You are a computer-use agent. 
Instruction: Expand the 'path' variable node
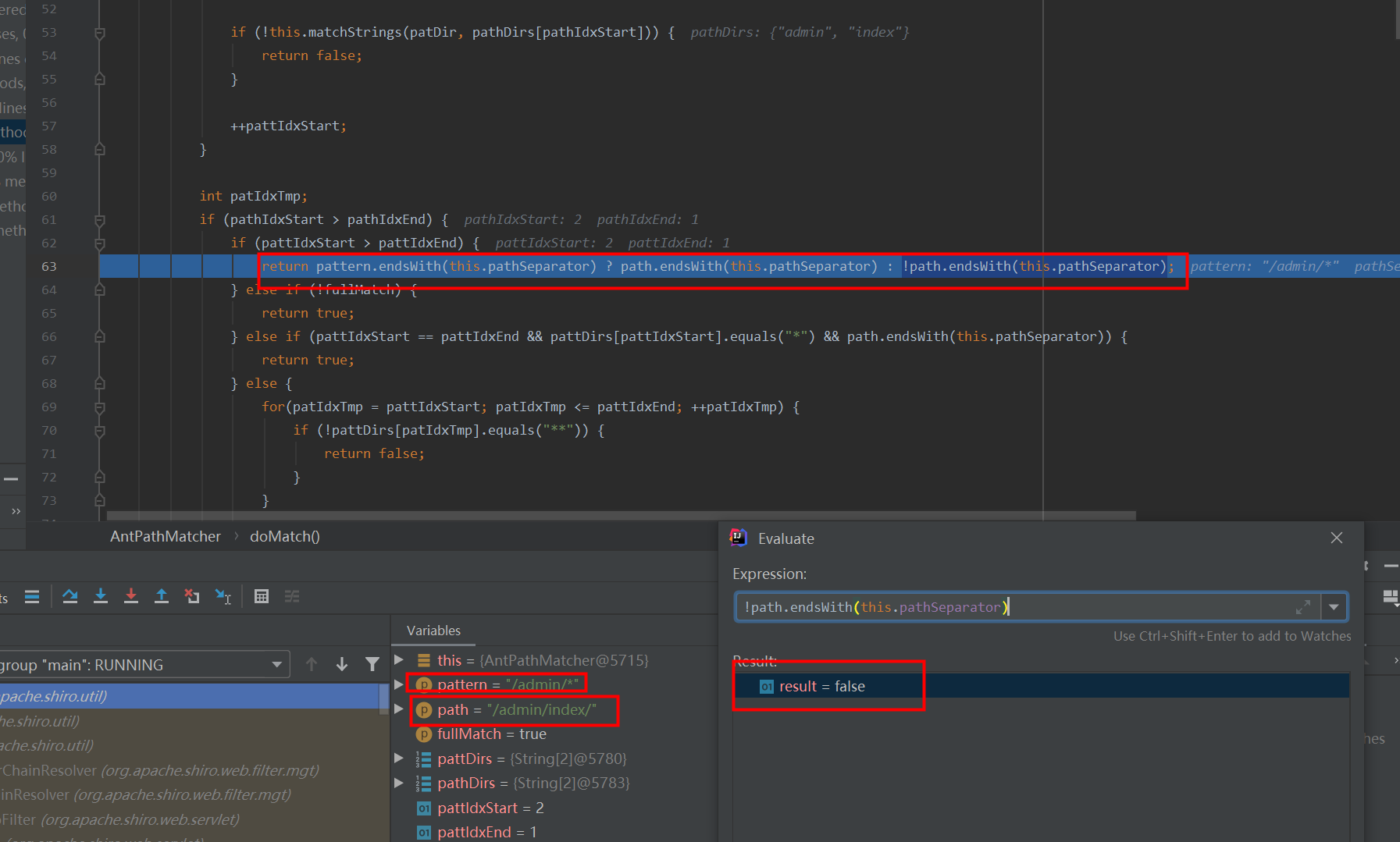pos(399,709)
